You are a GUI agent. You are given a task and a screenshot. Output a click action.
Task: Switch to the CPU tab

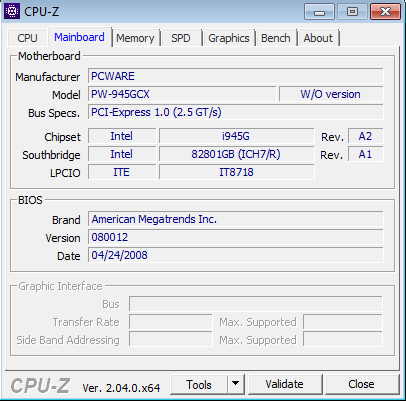coord(27,38)
